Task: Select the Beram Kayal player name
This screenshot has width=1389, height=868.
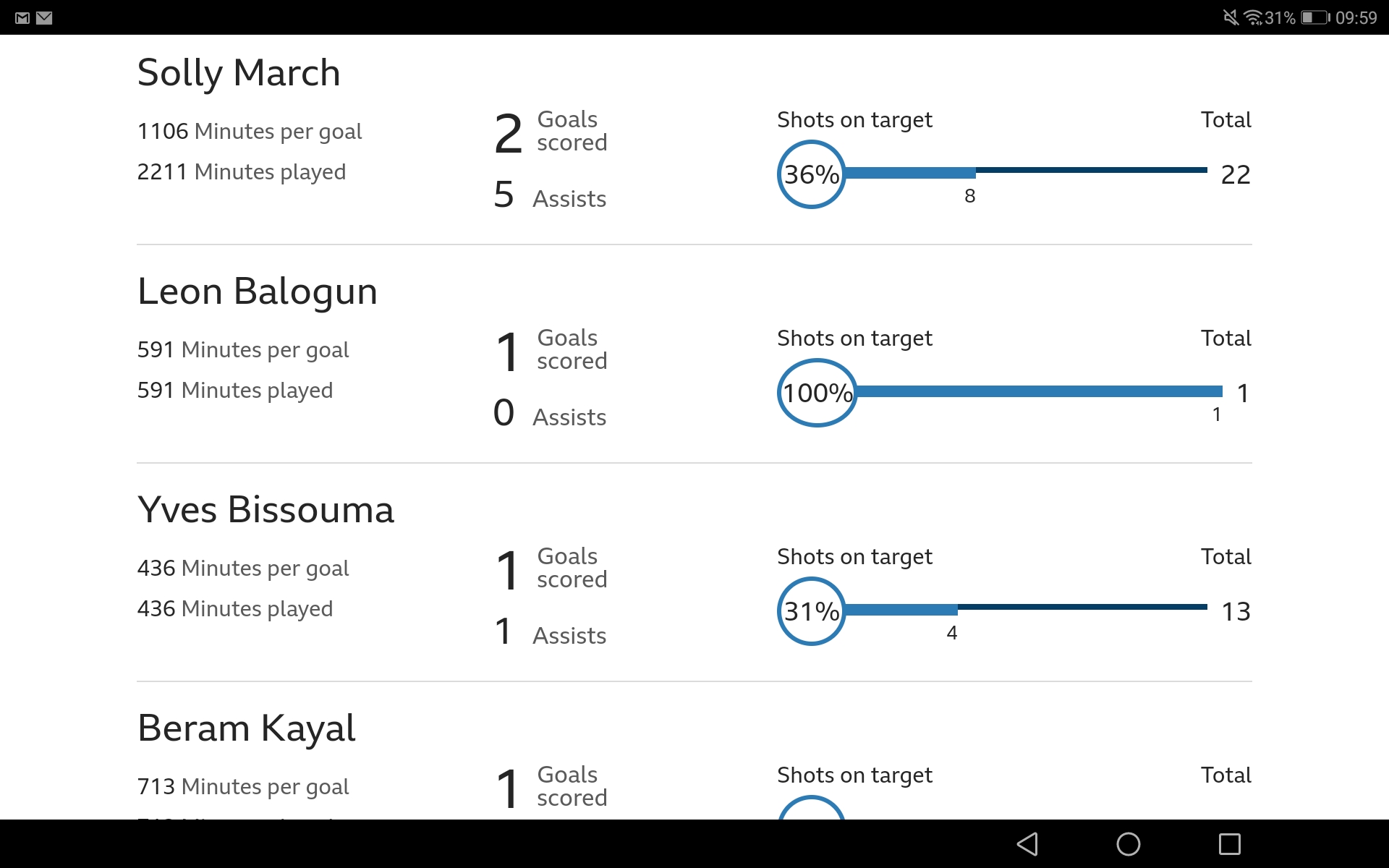Action: click(x=246, y=728)
